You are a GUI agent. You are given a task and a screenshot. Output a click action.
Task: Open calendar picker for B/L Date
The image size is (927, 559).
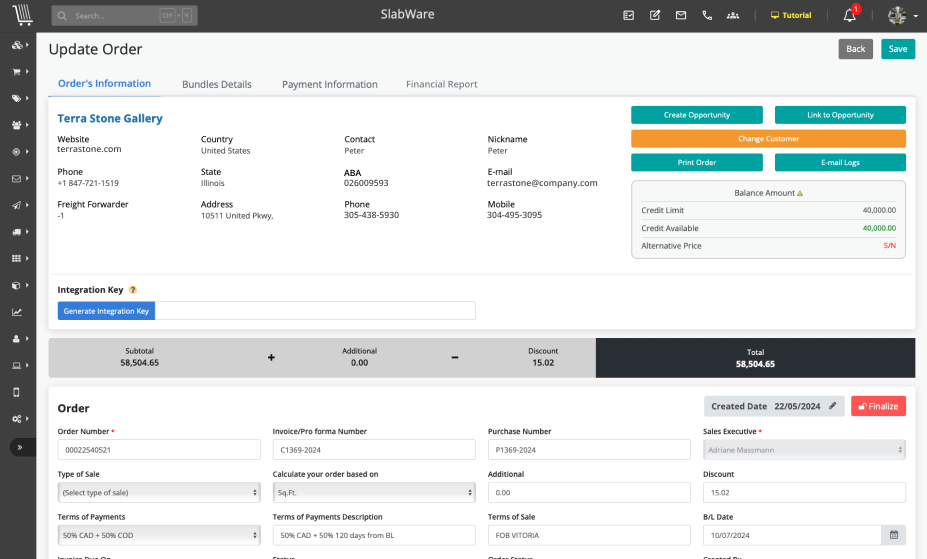click(x=894, y=535)
